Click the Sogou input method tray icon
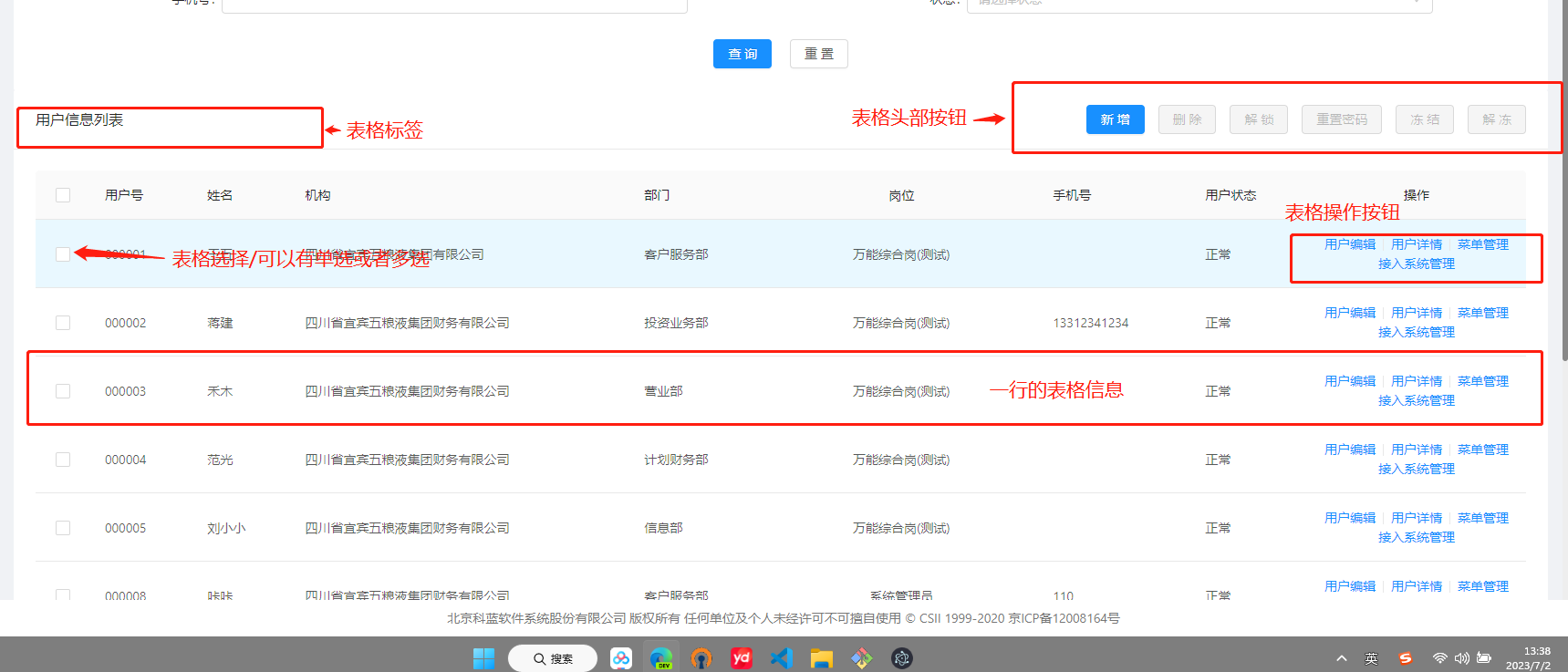This screenshot has height=672, width=1568. (1406, 658)
